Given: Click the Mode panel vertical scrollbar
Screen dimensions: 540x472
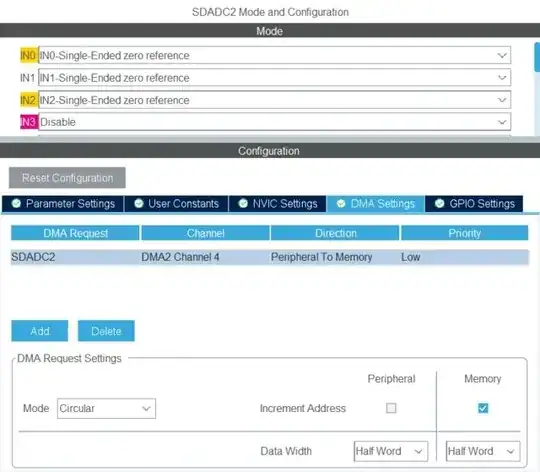Looking at the screenshot, I should pyautogui.click(x=537, y=57).
